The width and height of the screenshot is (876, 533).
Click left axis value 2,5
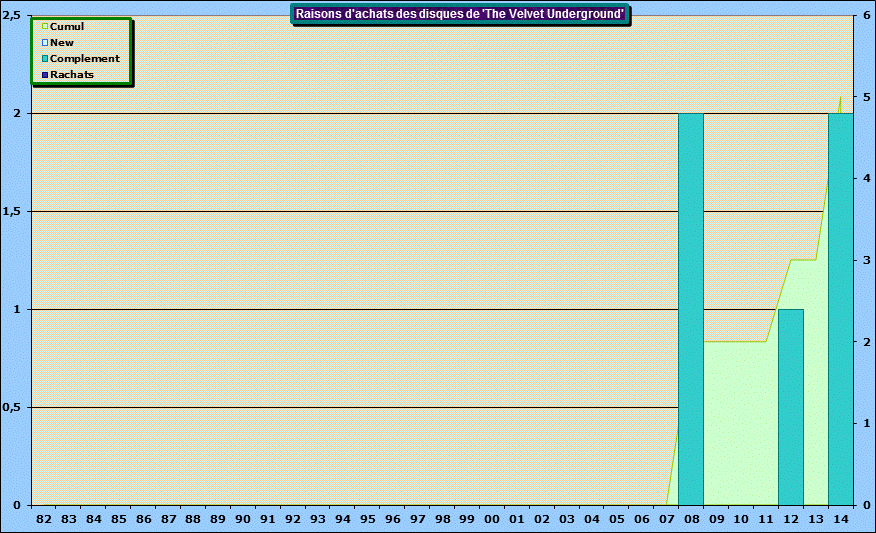pos(12,16)
